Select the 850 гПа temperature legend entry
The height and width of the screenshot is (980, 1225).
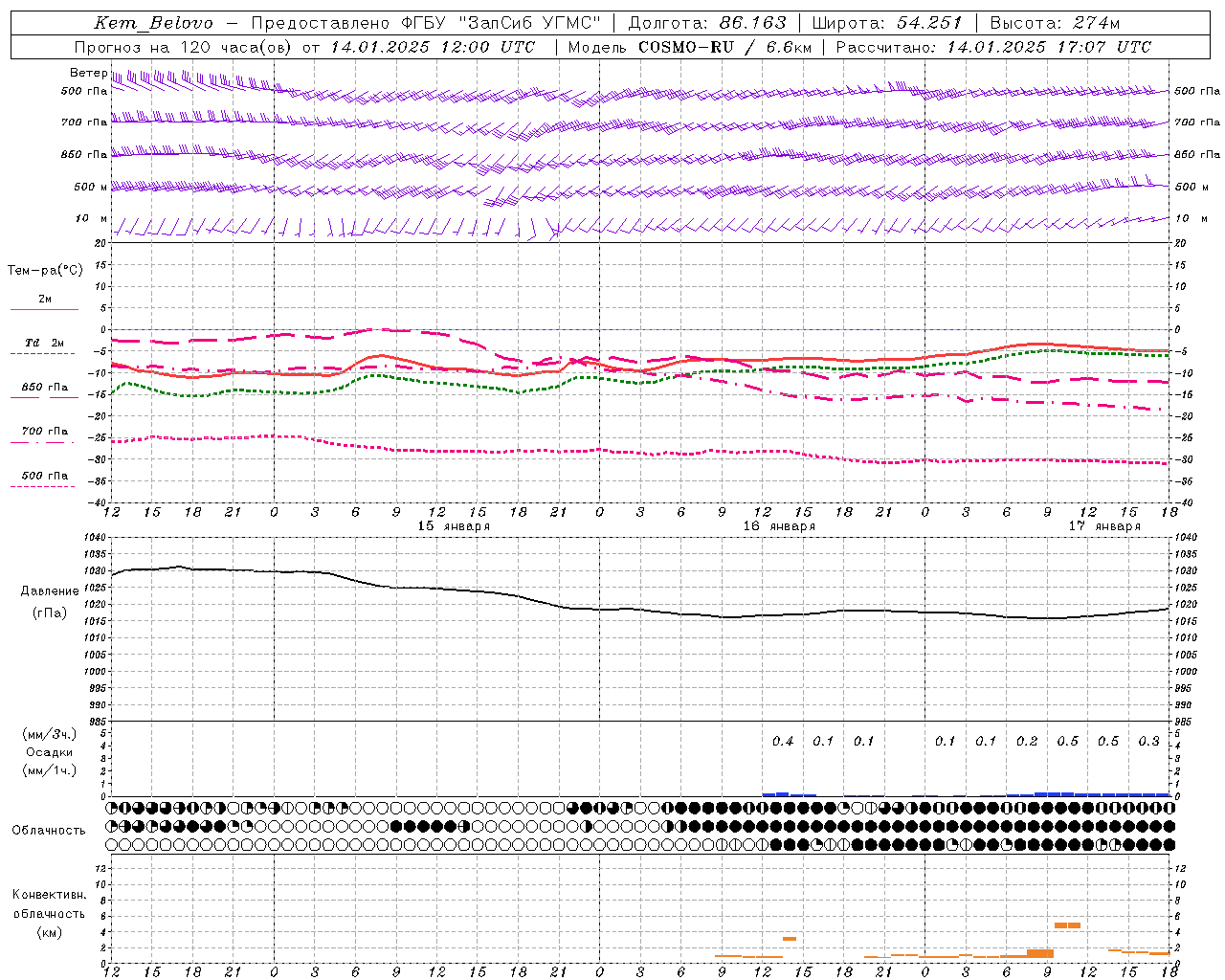[x=44, y=388]
